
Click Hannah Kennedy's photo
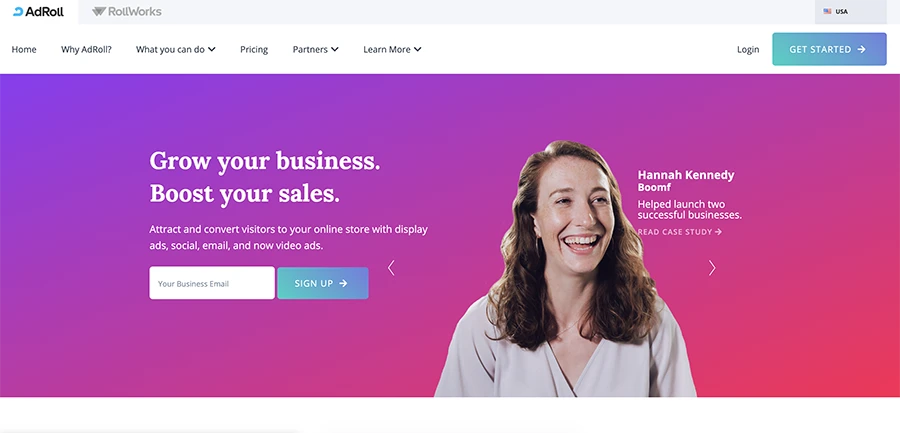(566, 269)
